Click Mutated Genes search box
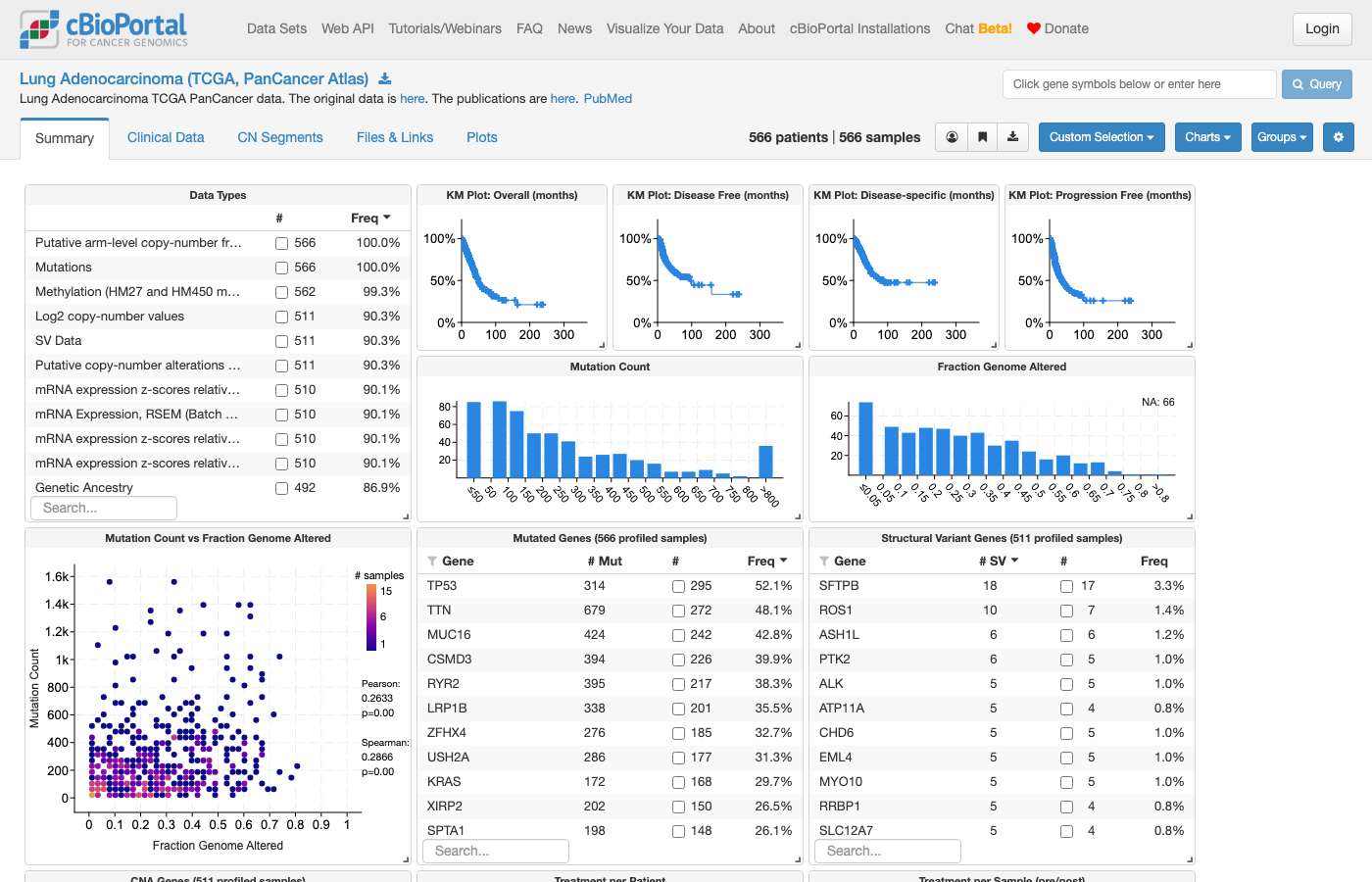 [496, 851]
